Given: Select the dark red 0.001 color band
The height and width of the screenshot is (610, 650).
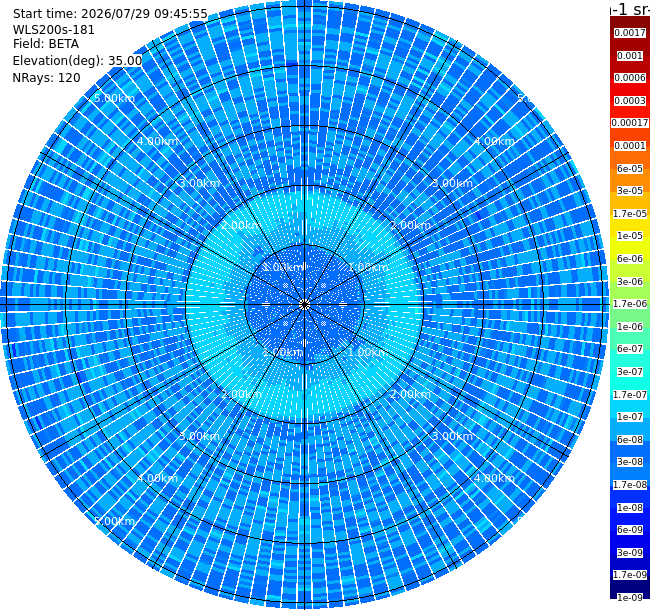Looking at the screenshot, I should pos(630,56).
